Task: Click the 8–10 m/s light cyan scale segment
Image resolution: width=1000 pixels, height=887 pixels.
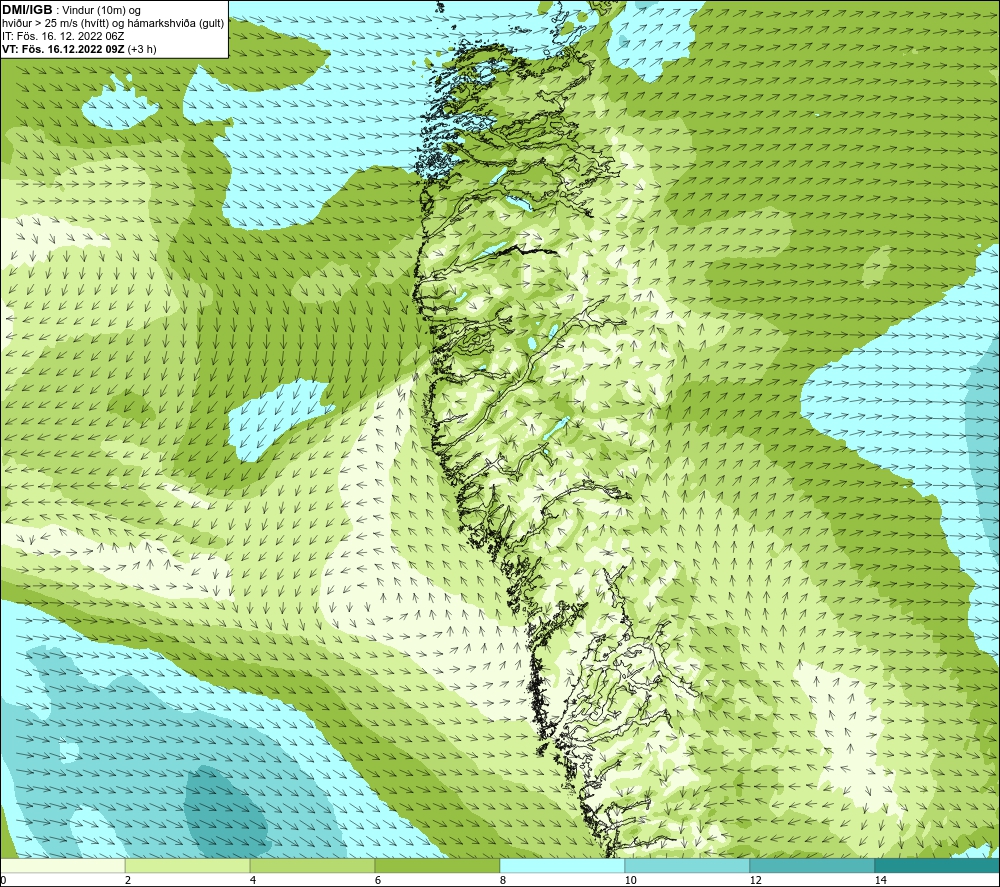Action: [x=562, y=866]
